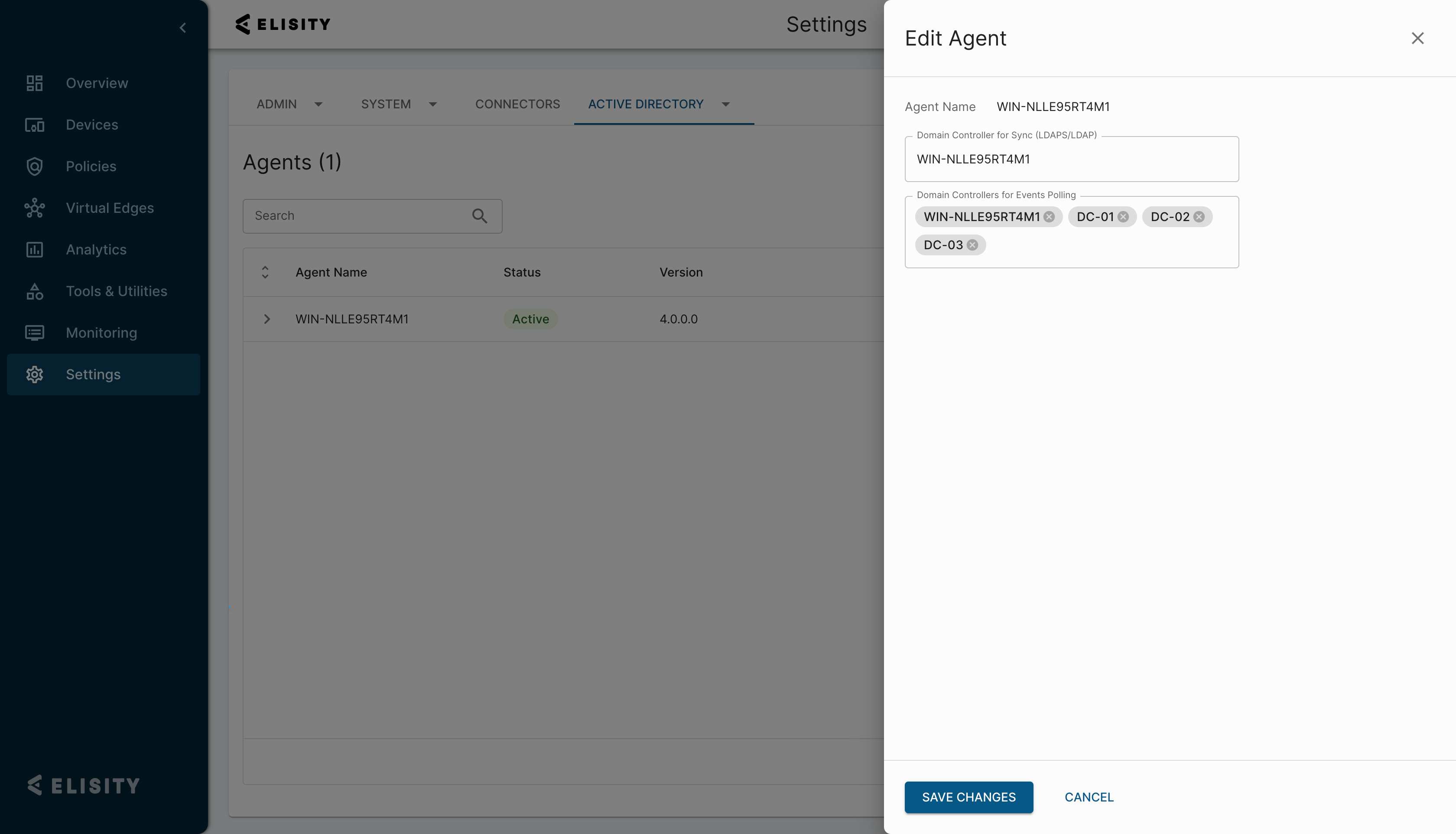Click the Devices icon in sidebar
The height and width of the screenshot is (834, 1456).
coord(34,125)
